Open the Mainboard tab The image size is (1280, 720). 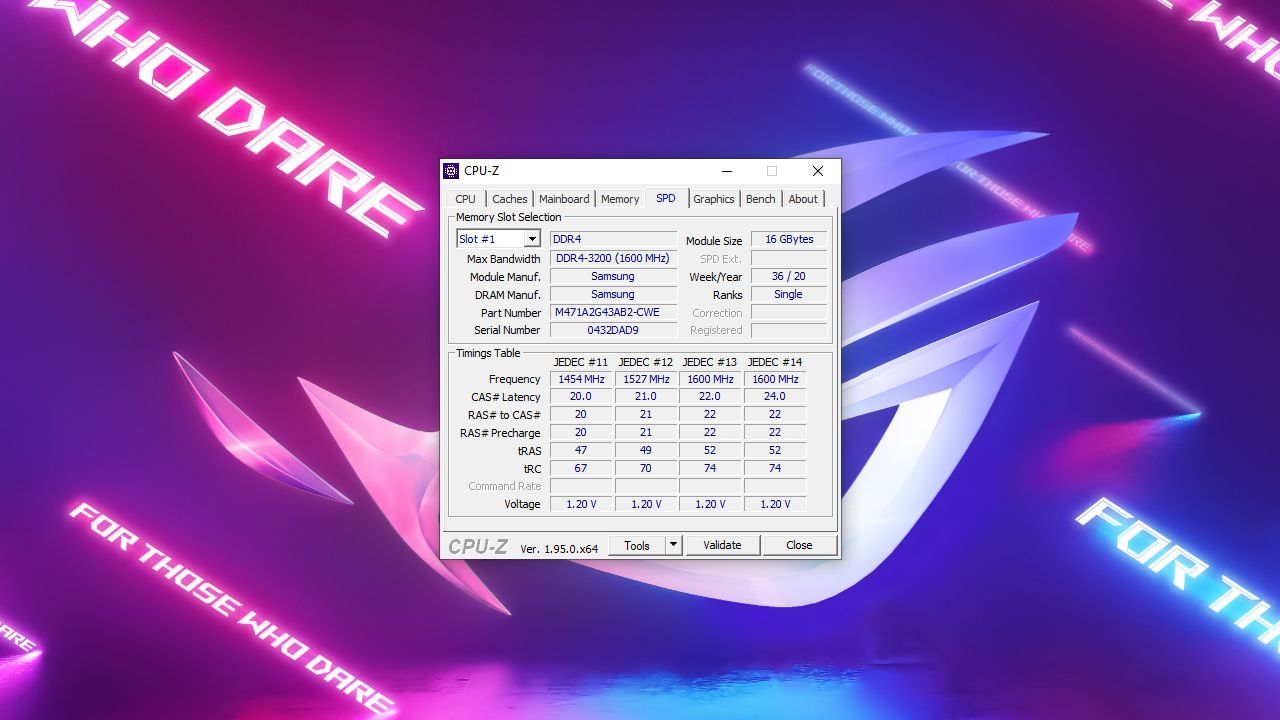point(563,198)
